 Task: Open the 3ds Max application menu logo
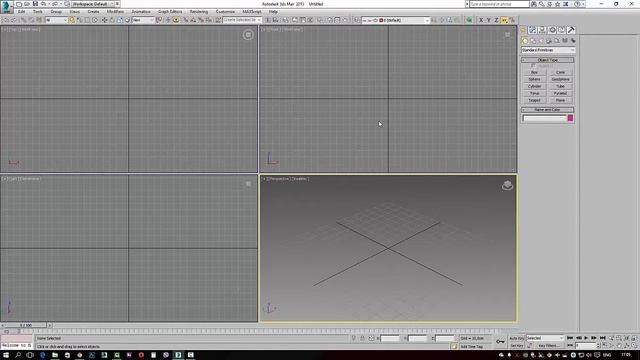6,6
